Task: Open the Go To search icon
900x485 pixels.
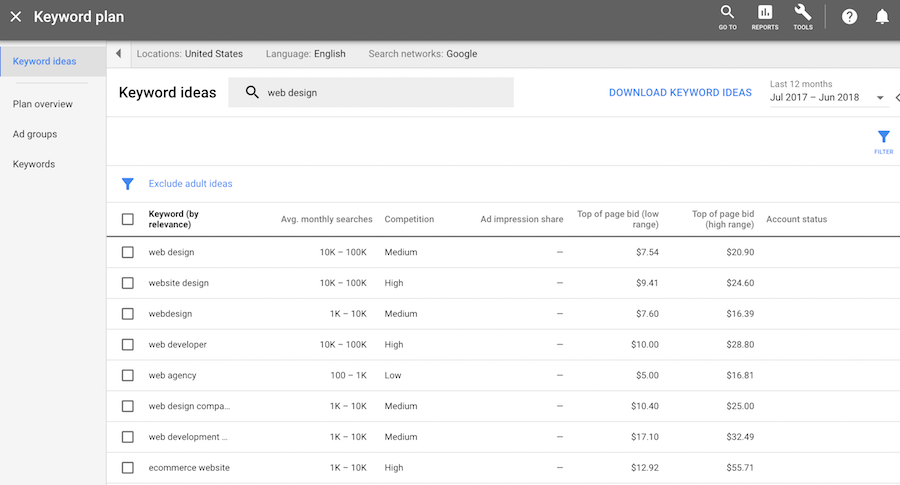Action: tap(727, 16)
